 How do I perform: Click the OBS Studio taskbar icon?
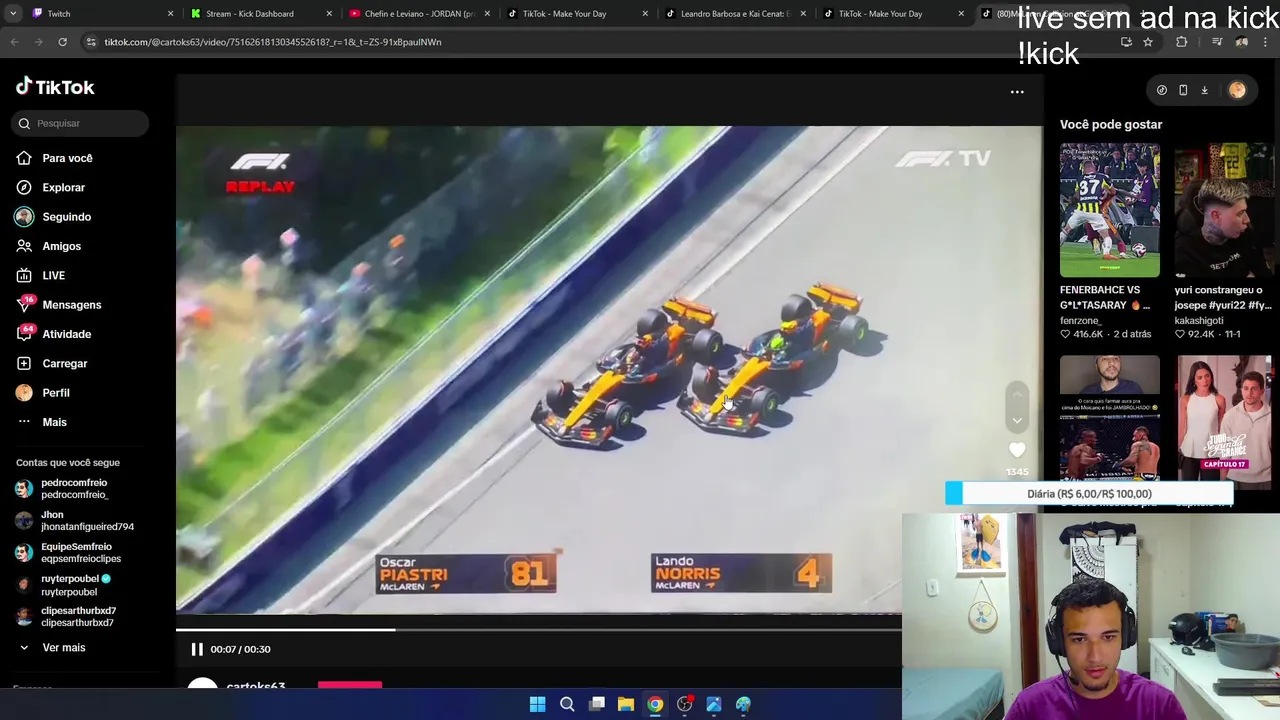tap(685, 704)
